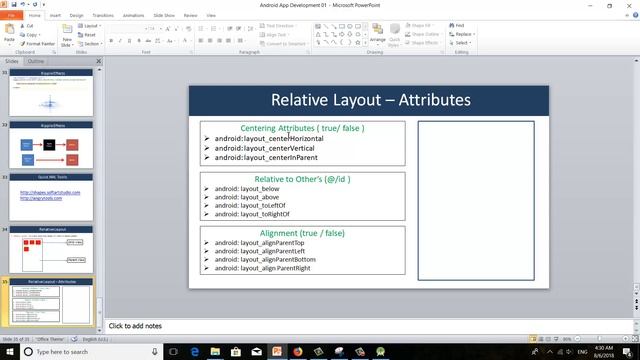Open the Slide Show ribbon tab
This screenshot has height=360, width=640.
[164, 16]
